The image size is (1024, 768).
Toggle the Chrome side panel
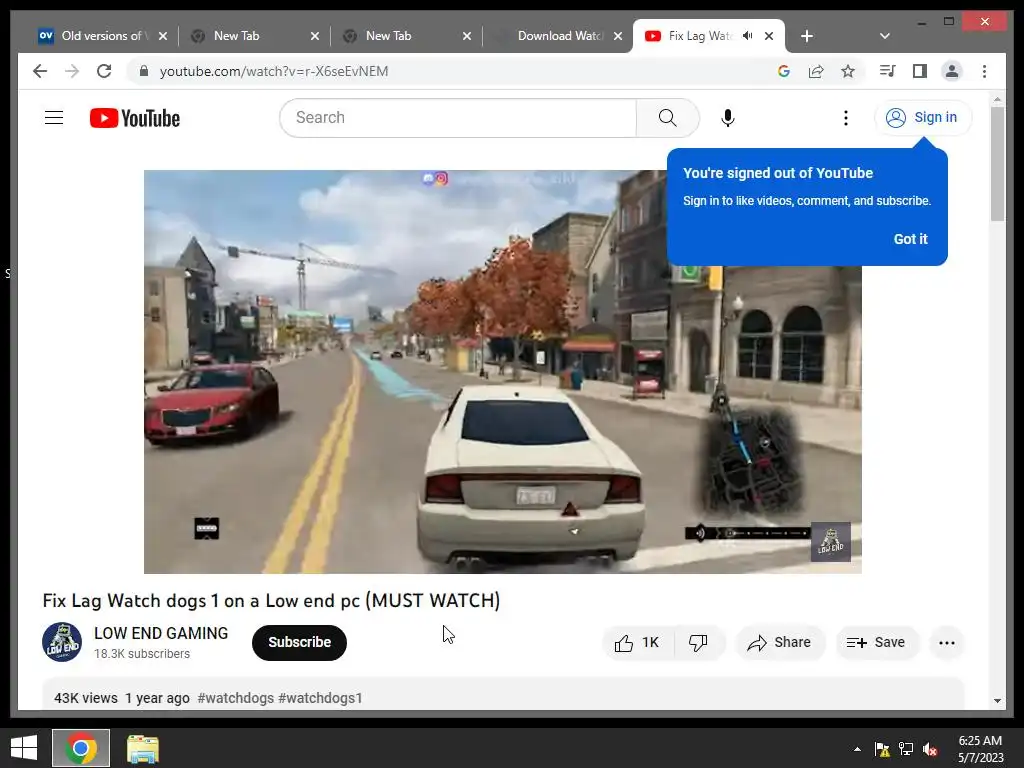[920, 71]
